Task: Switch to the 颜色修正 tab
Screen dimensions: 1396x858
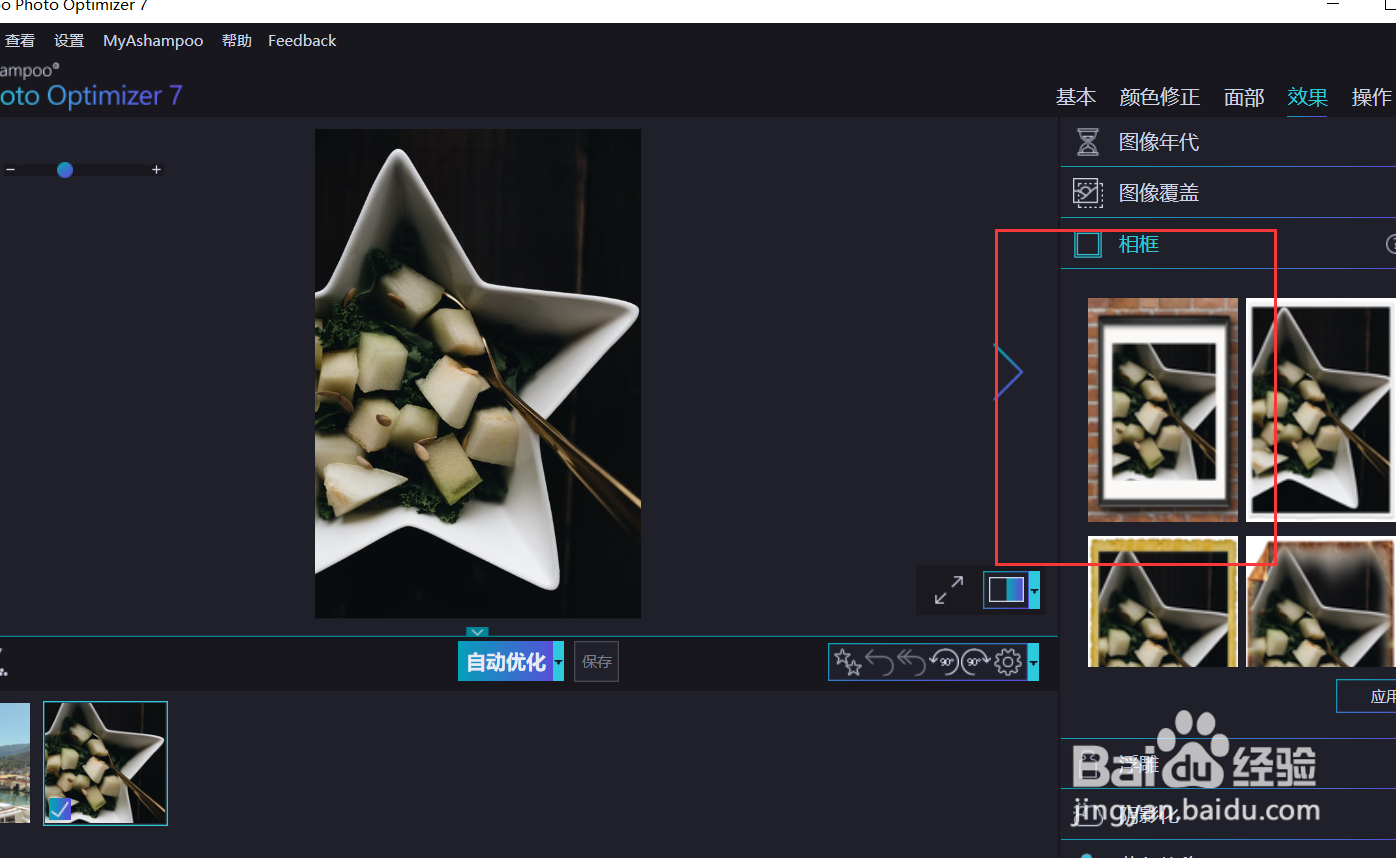Action: 1160,97
